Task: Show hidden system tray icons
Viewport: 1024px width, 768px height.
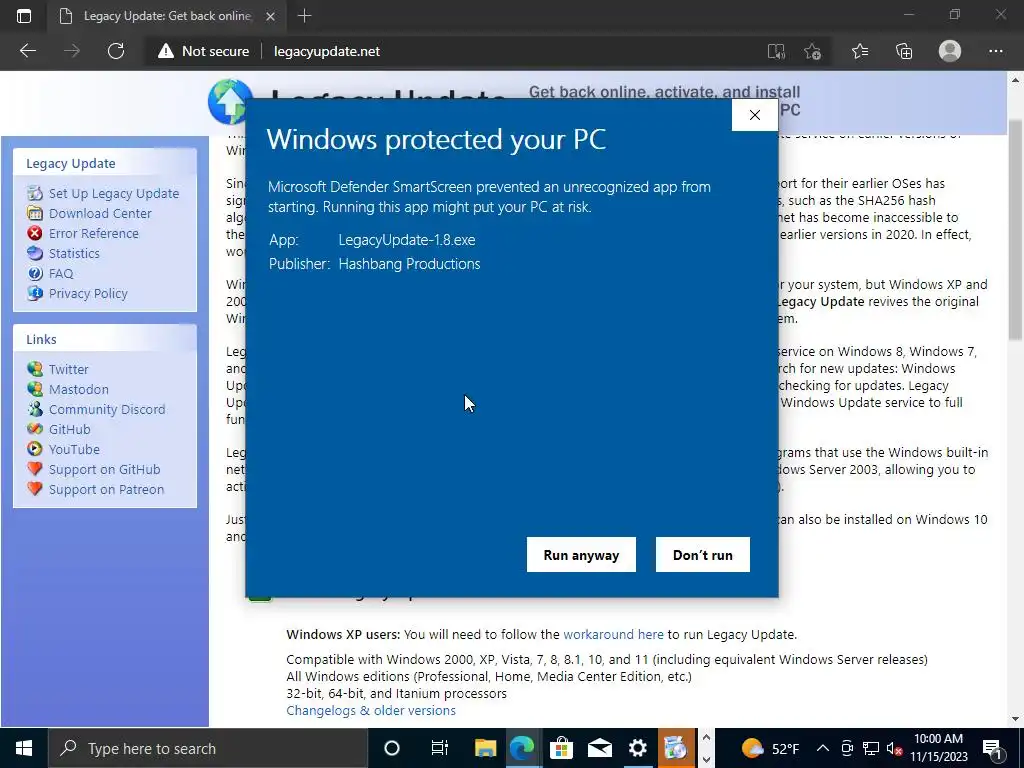Action: (823, 748)
